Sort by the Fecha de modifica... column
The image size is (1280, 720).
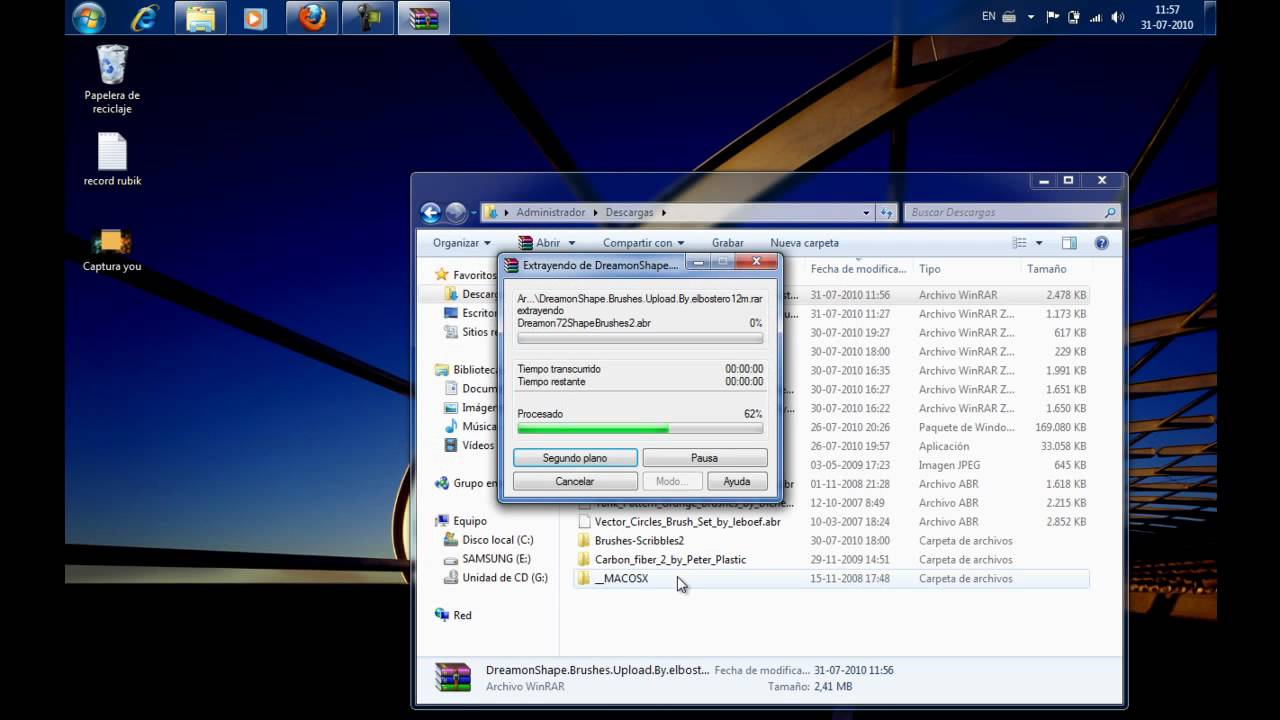coord(858,269)
